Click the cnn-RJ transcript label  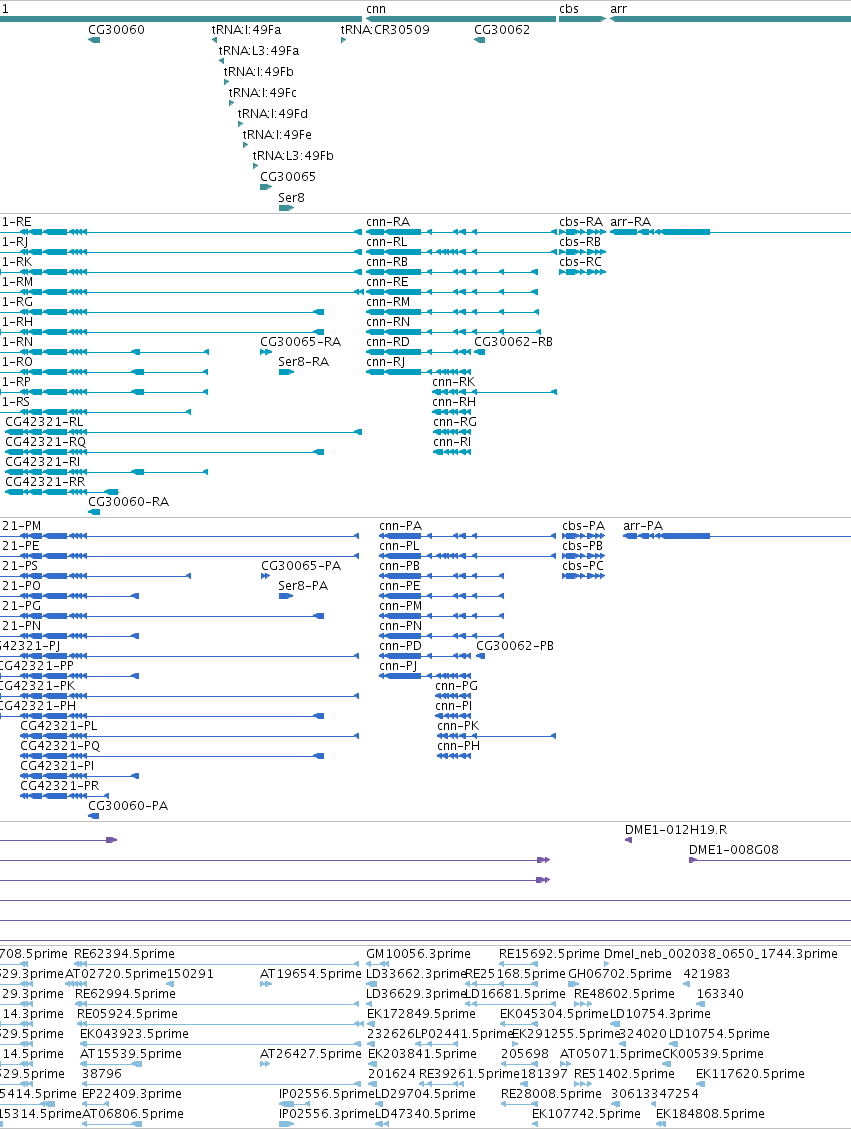pyautogui.click(x=386, y=361)
